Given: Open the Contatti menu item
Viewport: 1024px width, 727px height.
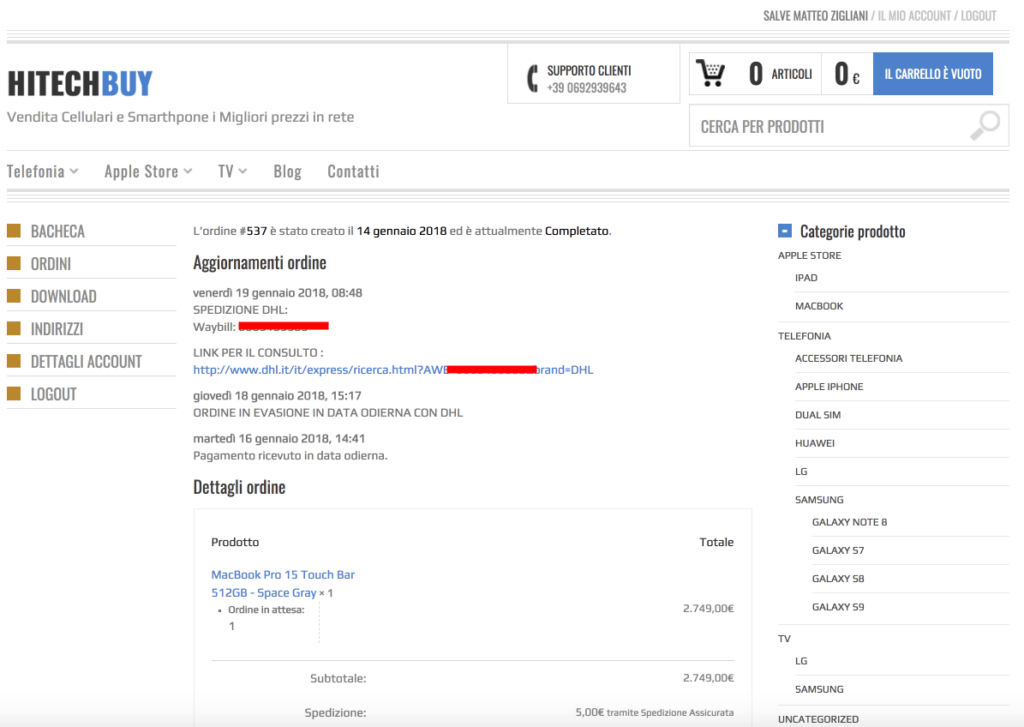Looking at the screenshot, I should point(353,171).
